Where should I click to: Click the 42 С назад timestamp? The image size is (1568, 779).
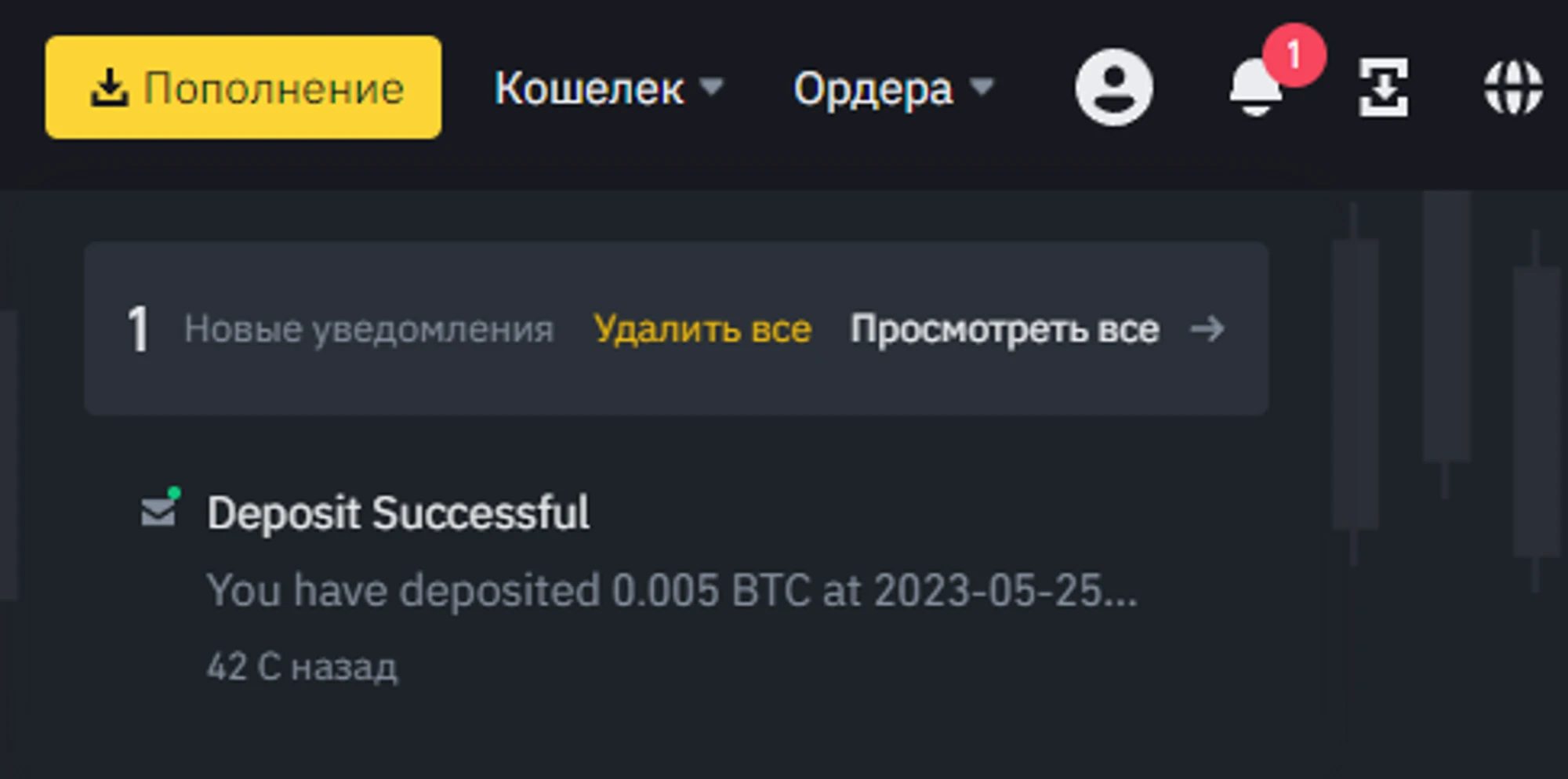click(x=302, y=667)
